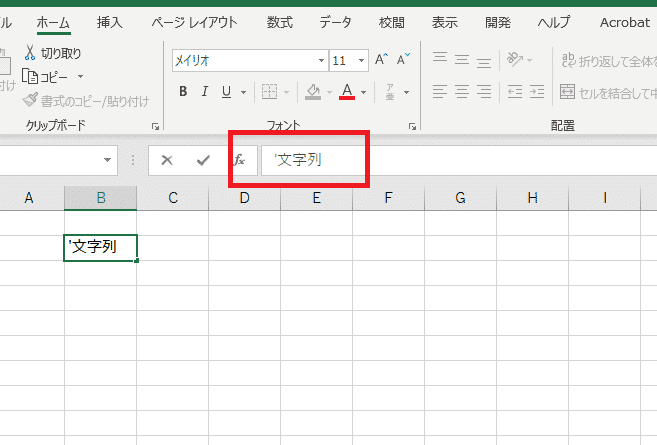Open the 挿入 (Insert) ribbon tab
The width and height of the screenshot is (657, 445).
coord(110,21)
